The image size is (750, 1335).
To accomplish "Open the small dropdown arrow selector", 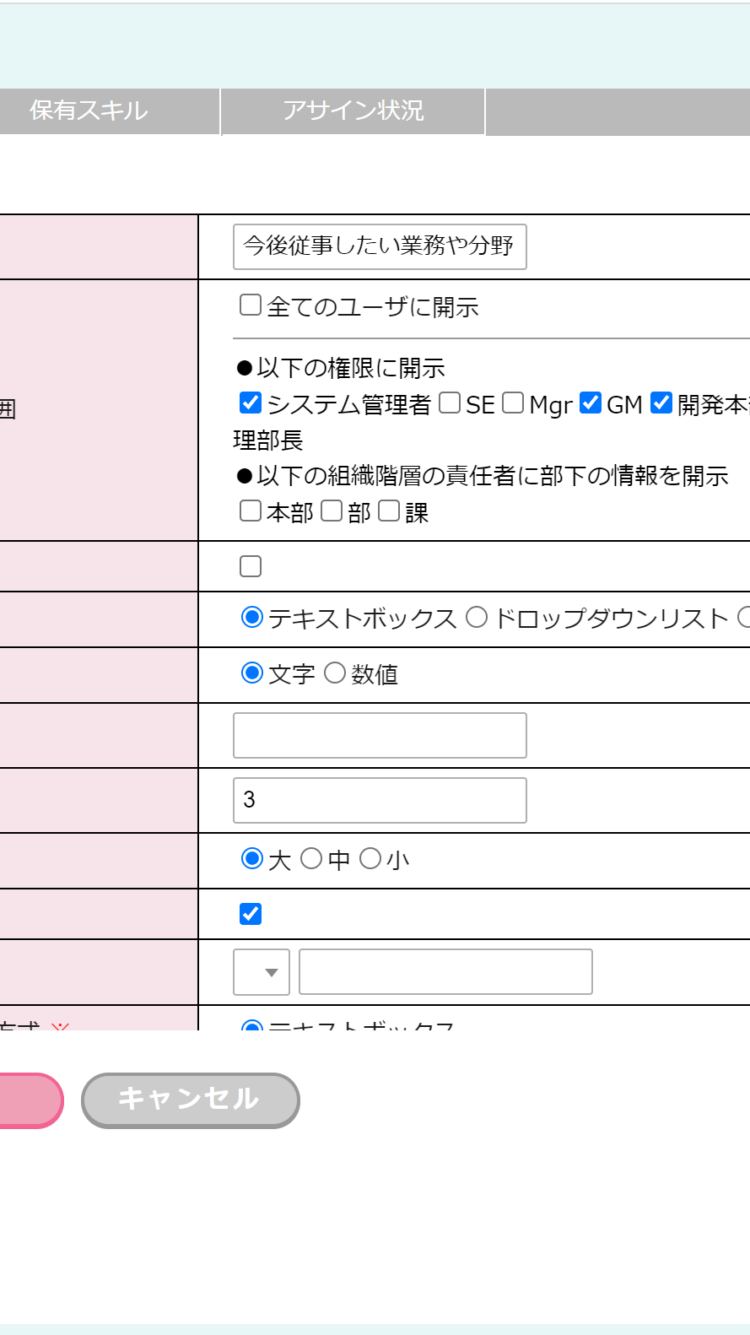I will coord(261,972).
